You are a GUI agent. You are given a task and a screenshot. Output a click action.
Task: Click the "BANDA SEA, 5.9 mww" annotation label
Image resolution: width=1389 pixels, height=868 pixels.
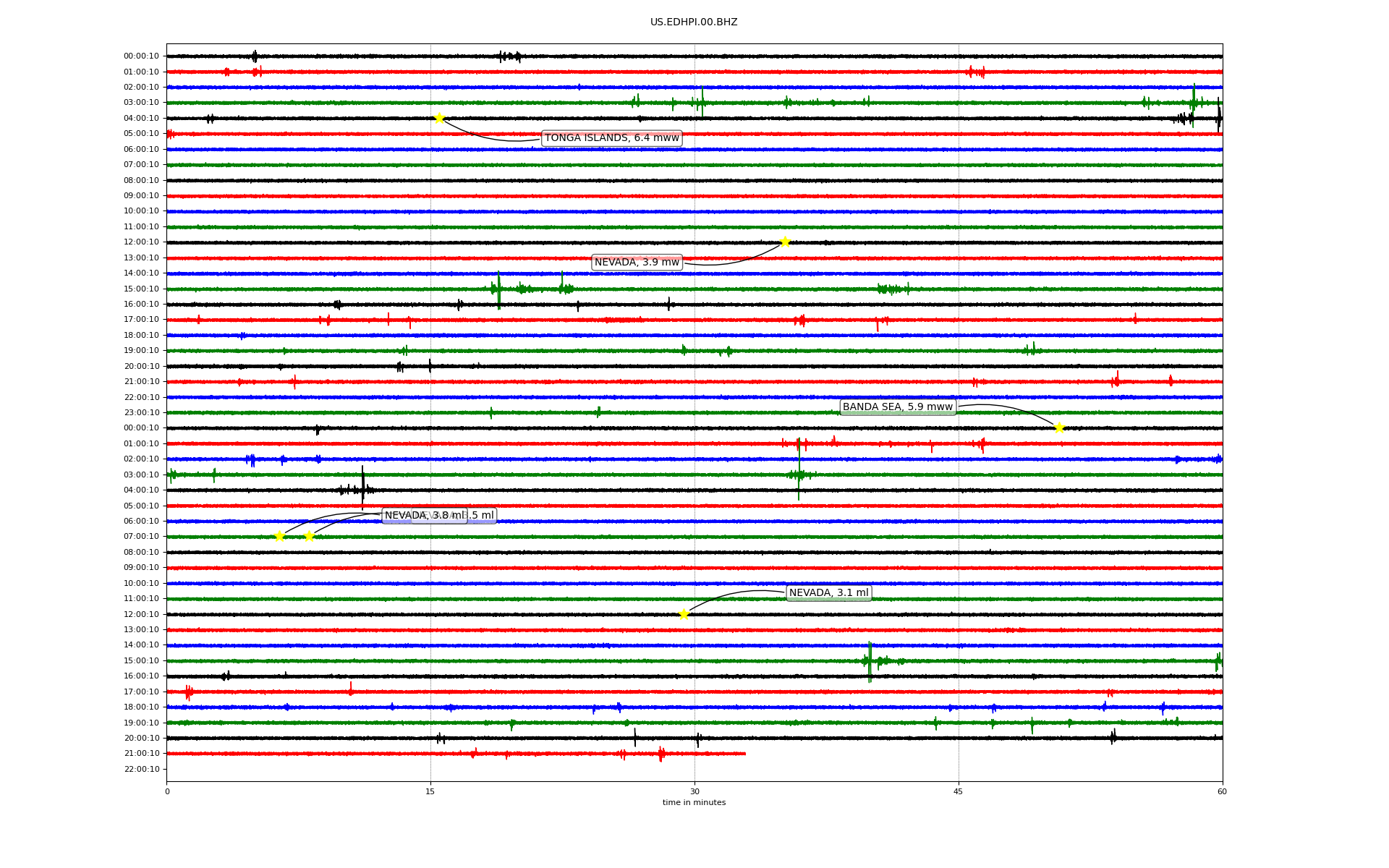(x=898, y=407)
